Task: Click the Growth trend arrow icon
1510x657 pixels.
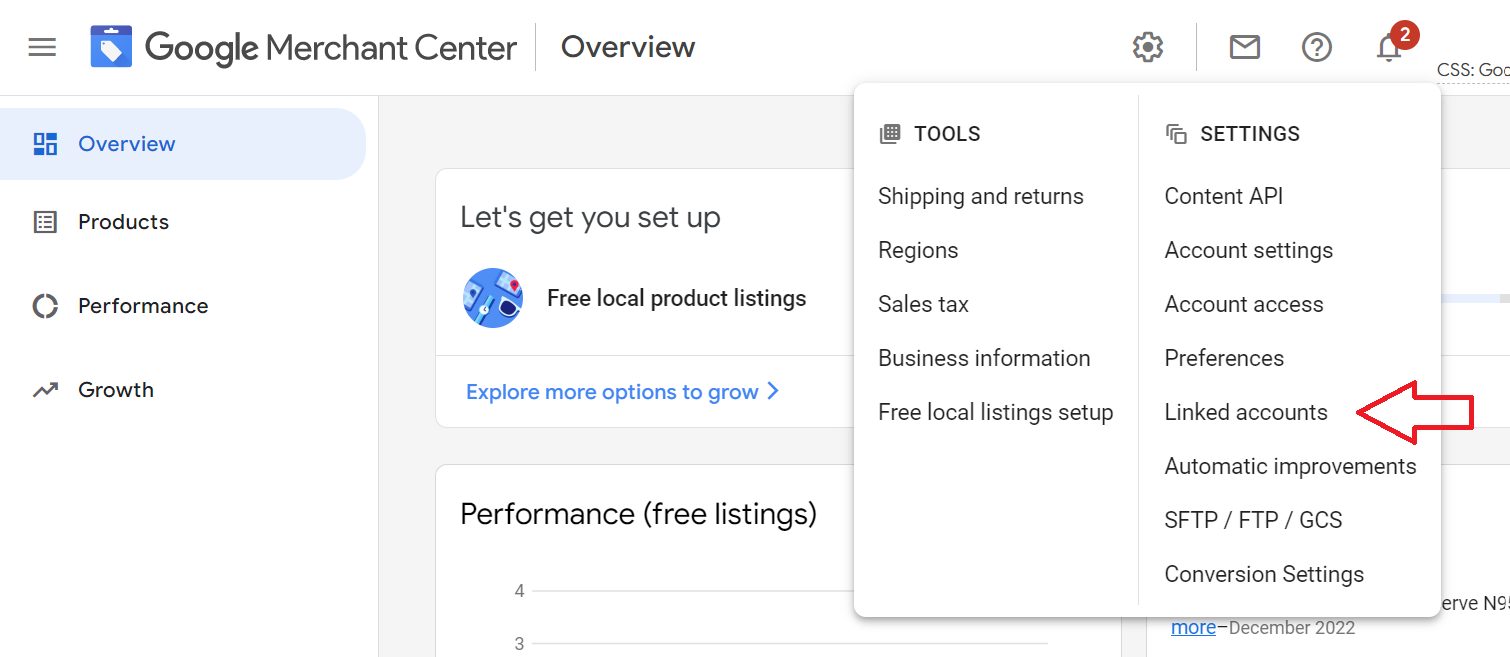Action: tap(45, 390)
